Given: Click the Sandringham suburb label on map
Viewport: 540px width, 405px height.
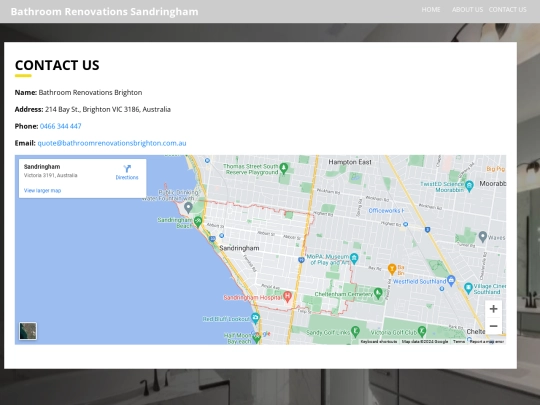Looking at the screenshot, I should [x=239, y=248].
